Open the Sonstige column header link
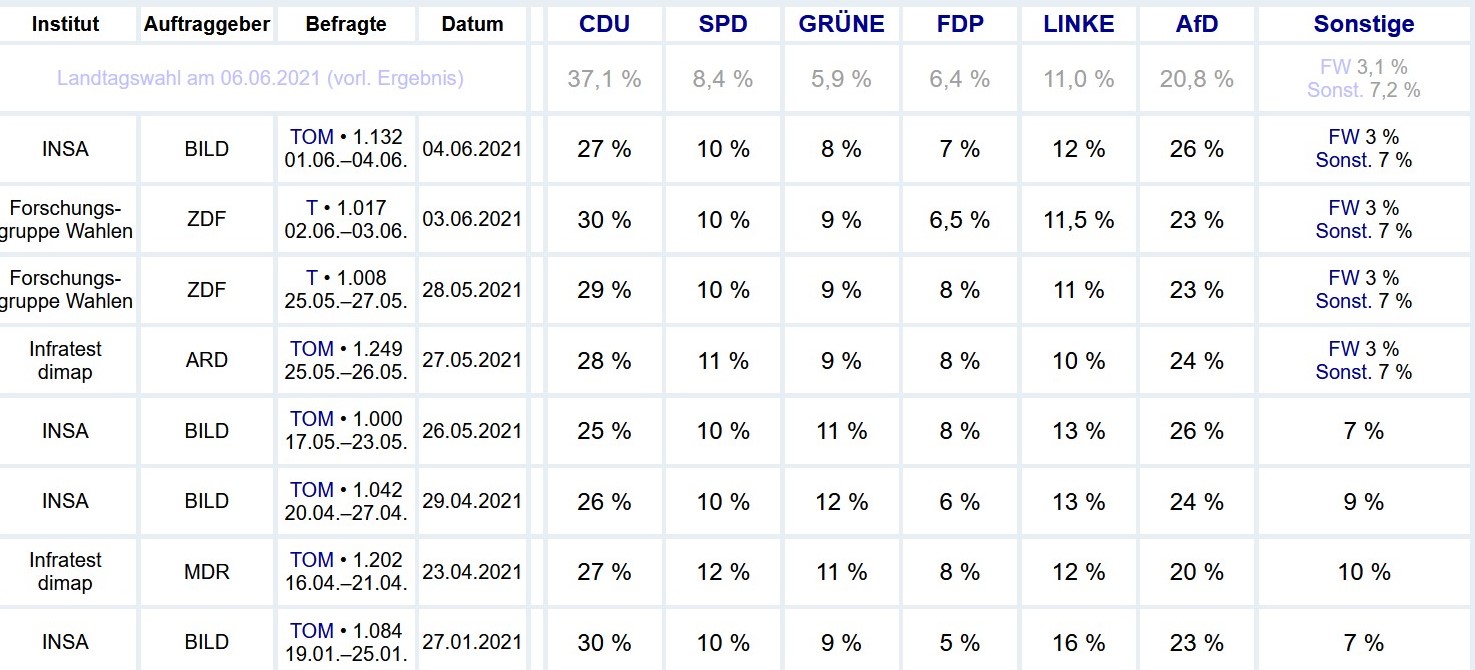Image resolution: width=1475 pixels, height=670 pixels. pyautogui.click(x=1363, y=25)
